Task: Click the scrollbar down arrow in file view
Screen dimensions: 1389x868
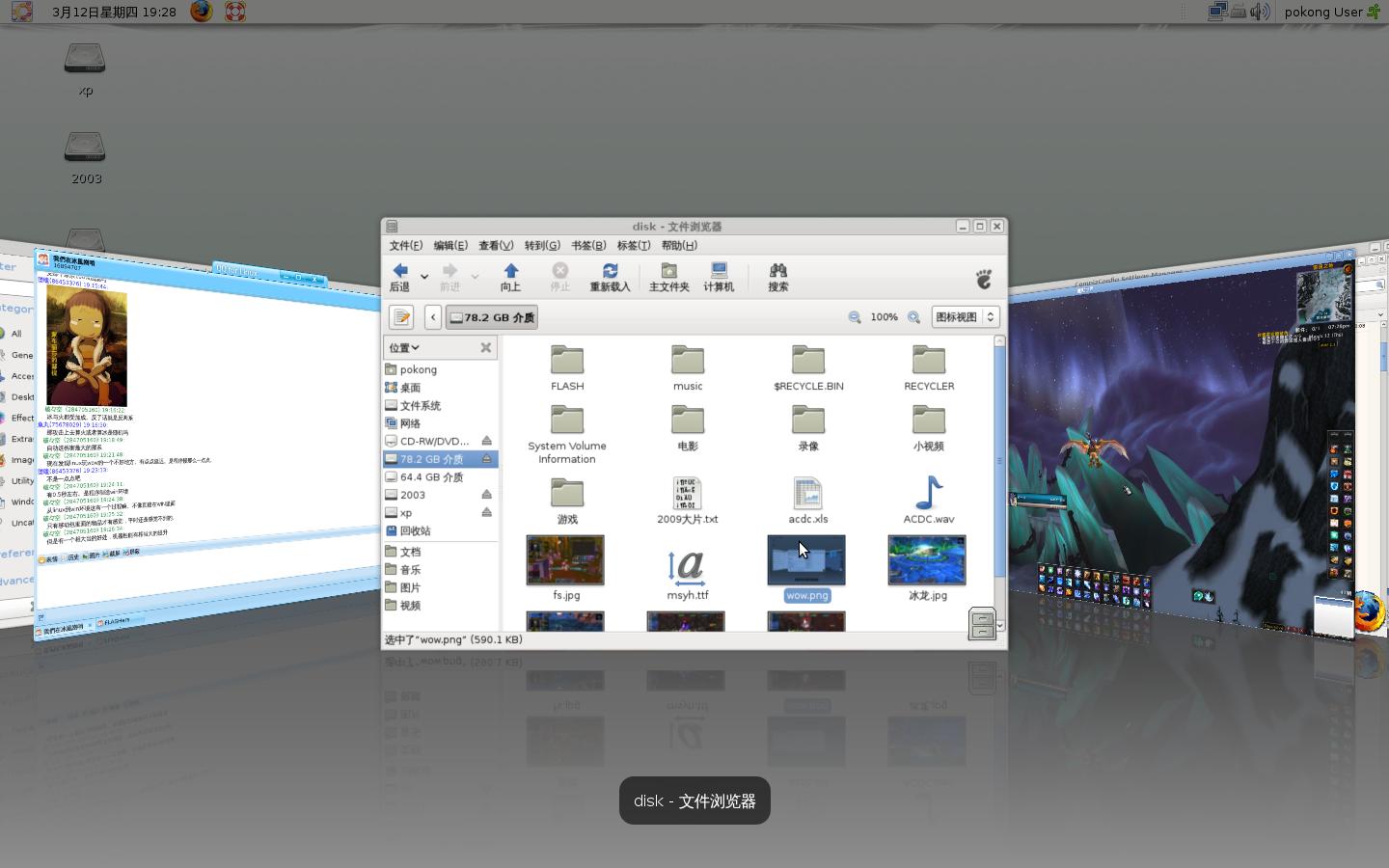Action: pos(999,626)
